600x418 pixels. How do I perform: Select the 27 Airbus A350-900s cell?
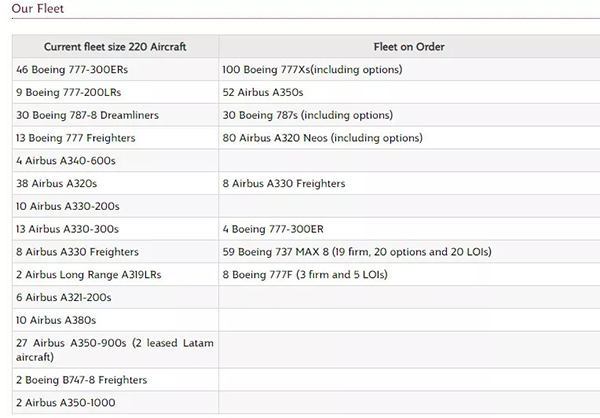click(115, 349)
